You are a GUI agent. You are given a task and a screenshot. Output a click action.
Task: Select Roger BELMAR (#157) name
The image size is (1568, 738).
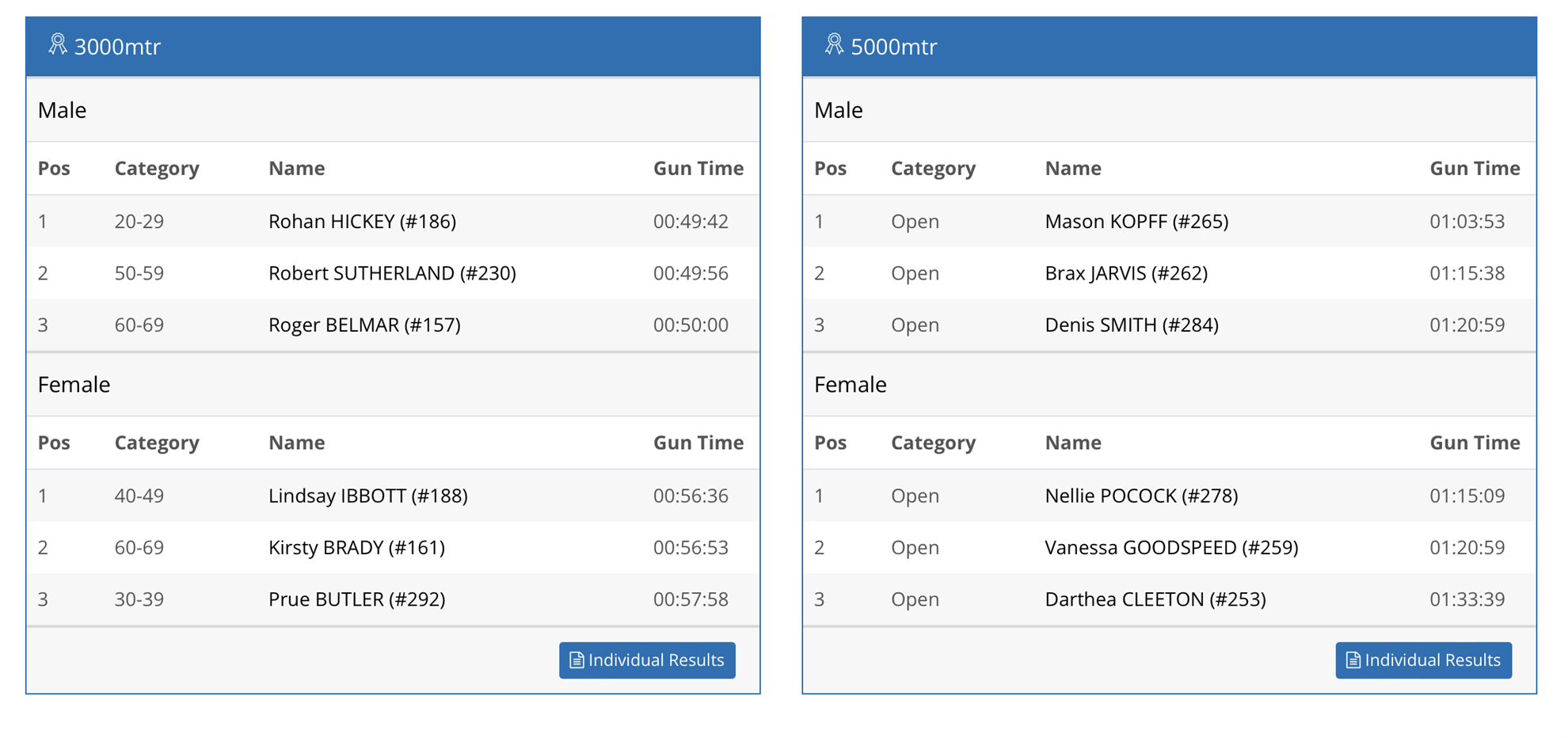364,325
